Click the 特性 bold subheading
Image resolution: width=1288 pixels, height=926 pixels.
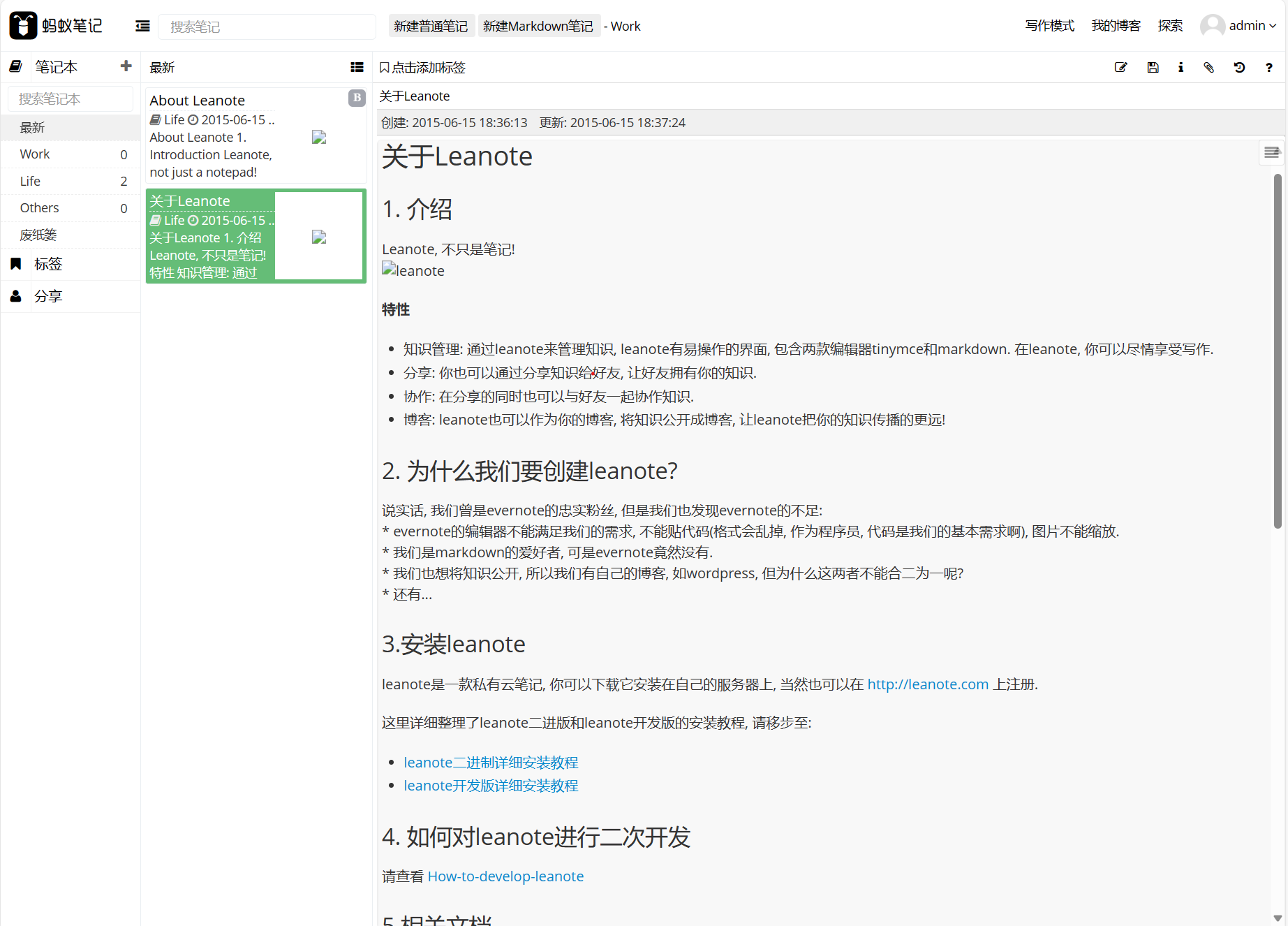click(x=396, y=309)
